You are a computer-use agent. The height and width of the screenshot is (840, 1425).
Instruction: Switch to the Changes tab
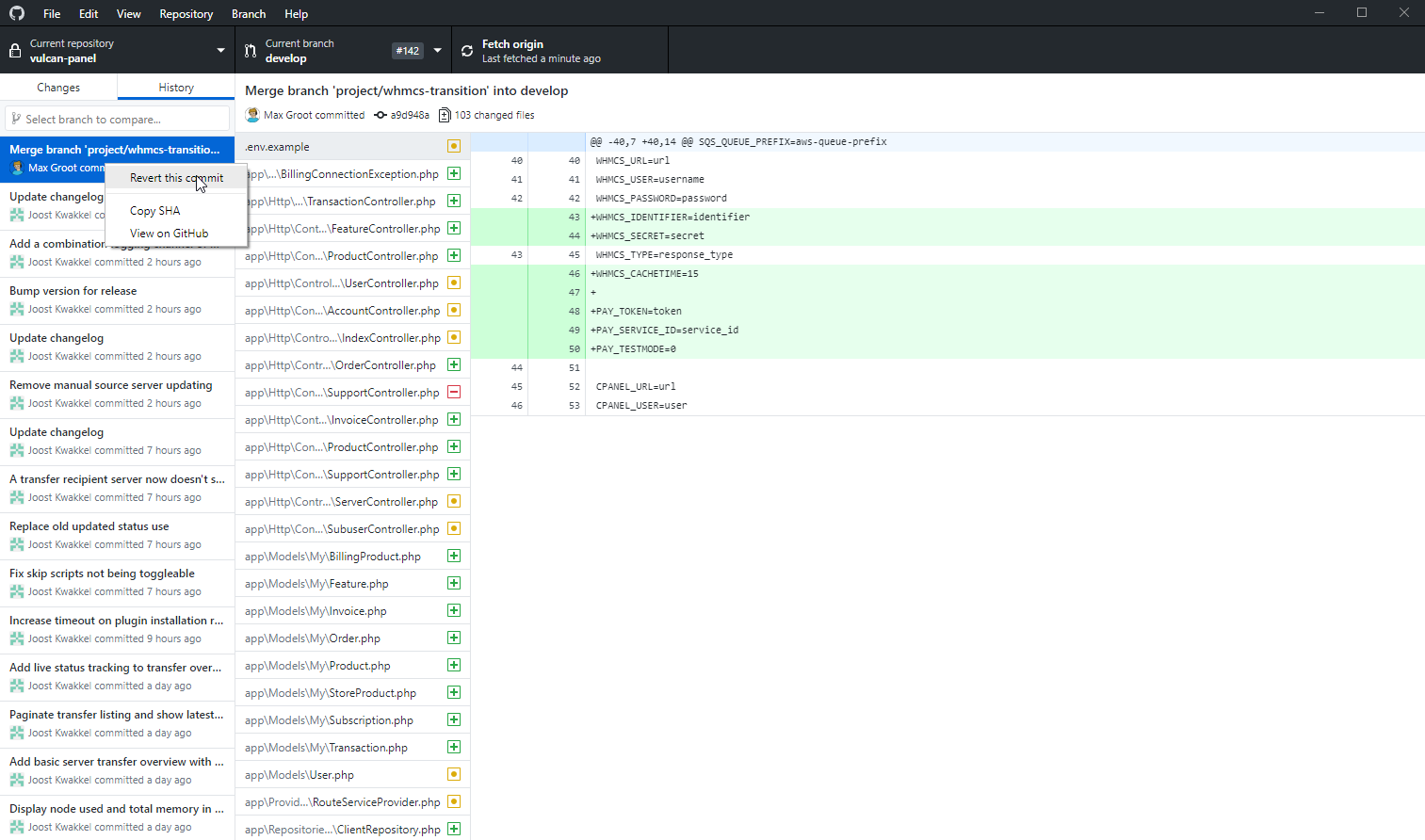pos(58,88)
